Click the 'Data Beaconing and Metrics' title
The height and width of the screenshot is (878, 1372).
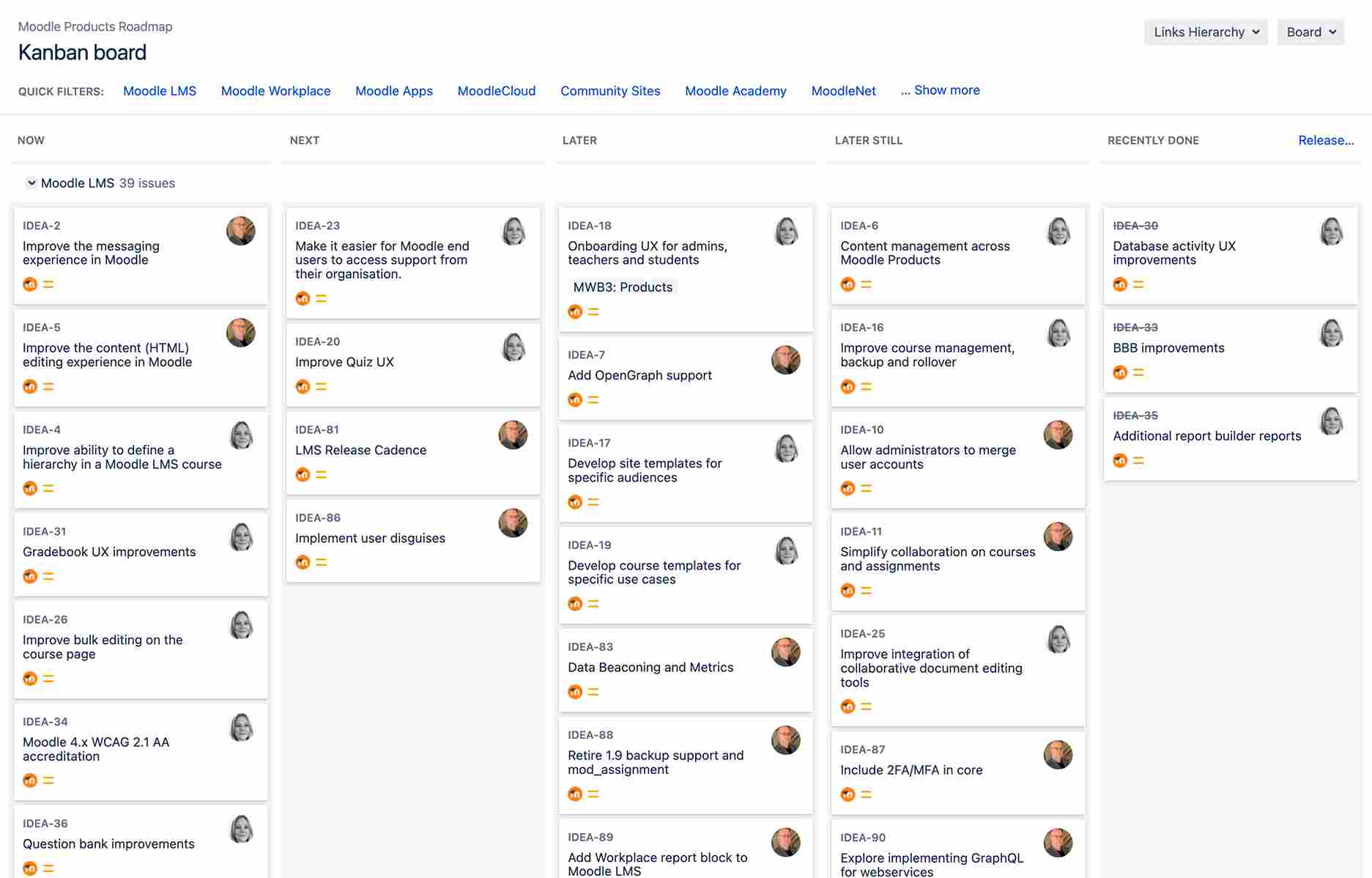tap(650, 667)
